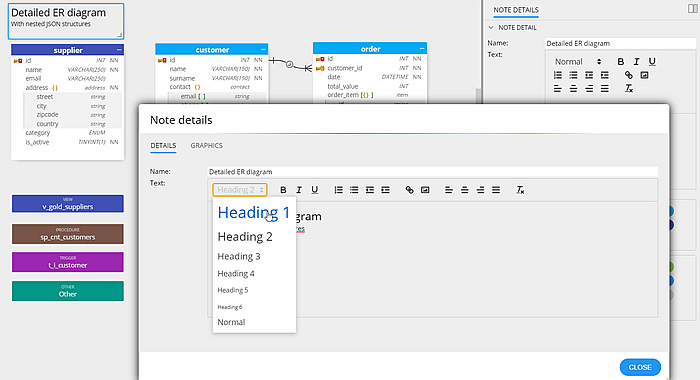Select the v_gold_suppliers view box
The height and width of the screenshot is (380, 700).
coord(67,204)
